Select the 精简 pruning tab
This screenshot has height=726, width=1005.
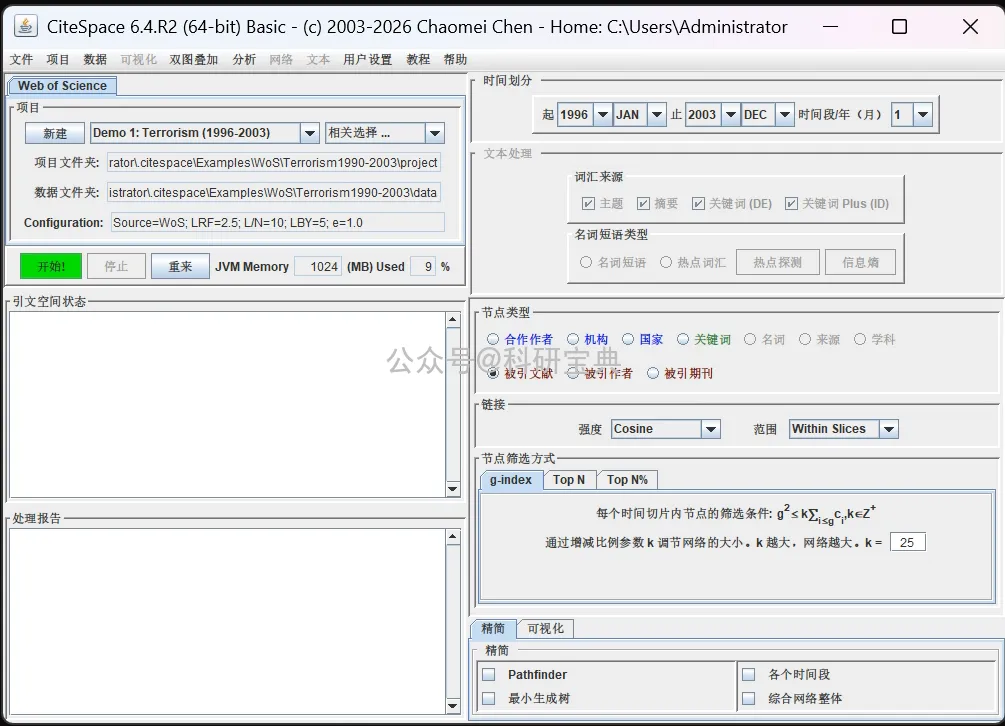pyautogui.click(x=493, y=629)
